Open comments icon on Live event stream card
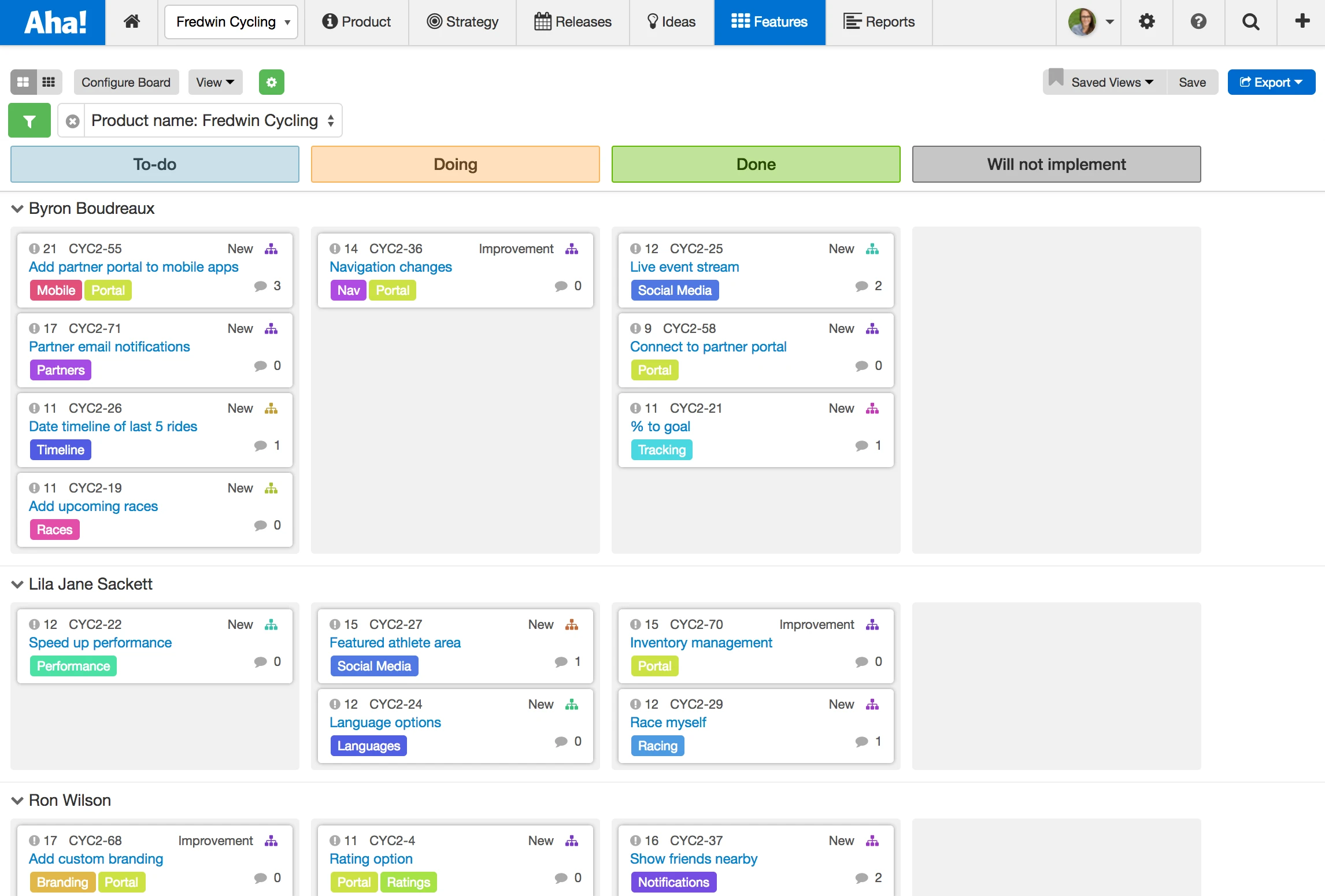Image resolution: width=1325 pixels, height=896 pixels. pyautogui.click(x=861, y=286)
